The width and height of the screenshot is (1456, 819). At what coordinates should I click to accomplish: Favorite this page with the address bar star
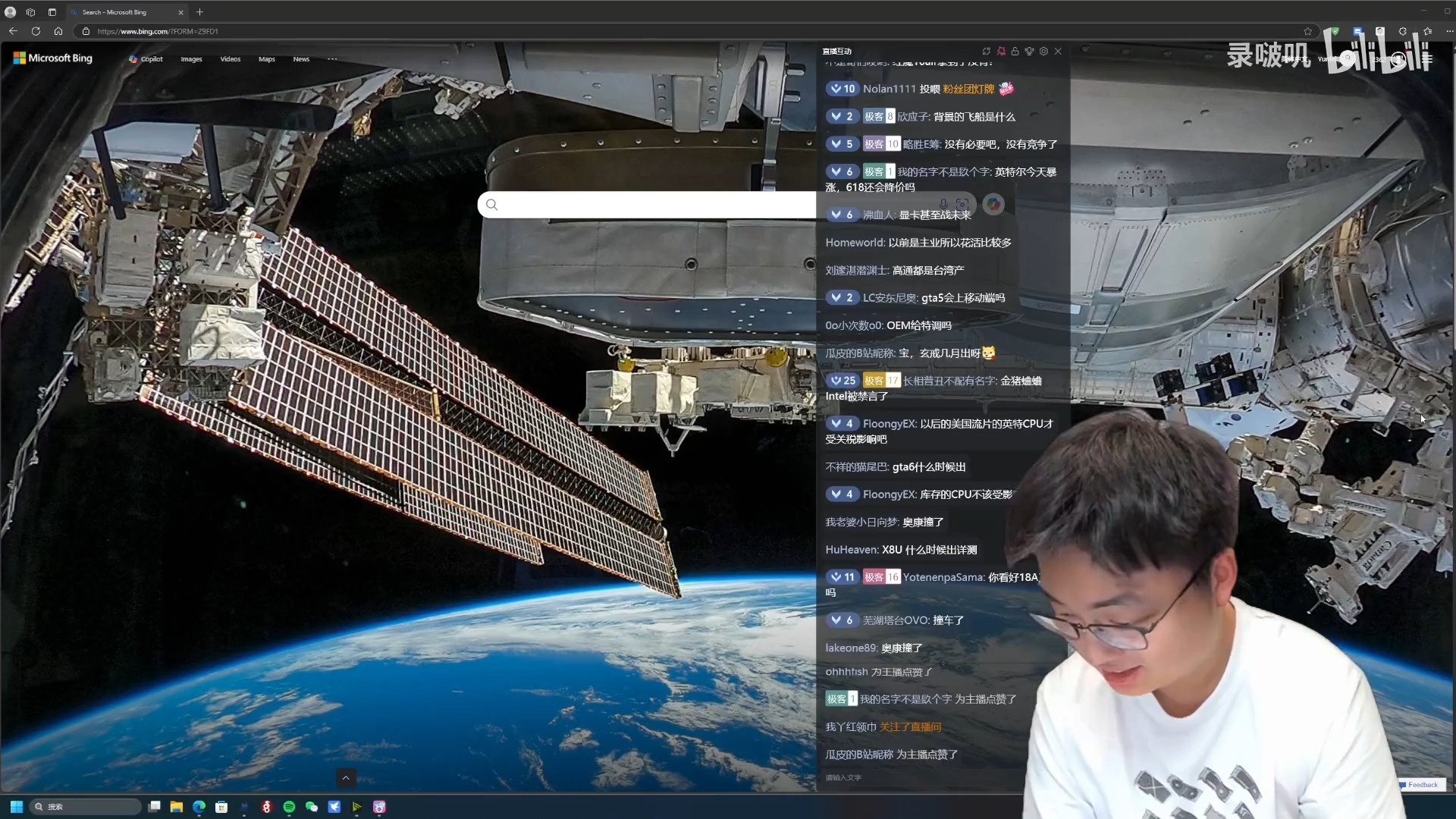1307,31
